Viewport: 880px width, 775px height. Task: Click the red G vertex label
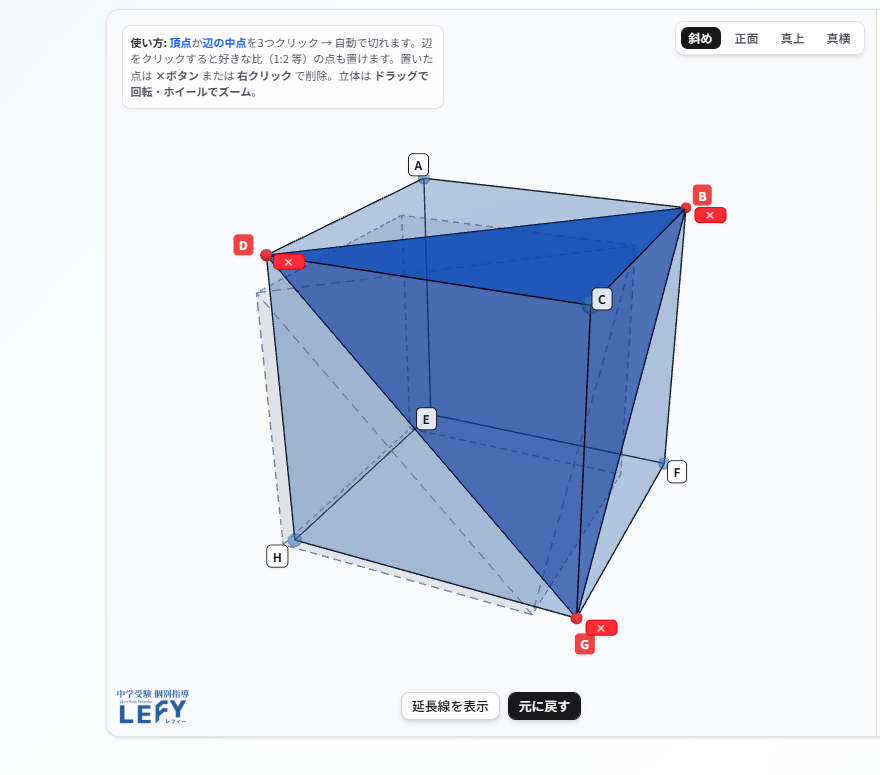[x=584, y=644]
